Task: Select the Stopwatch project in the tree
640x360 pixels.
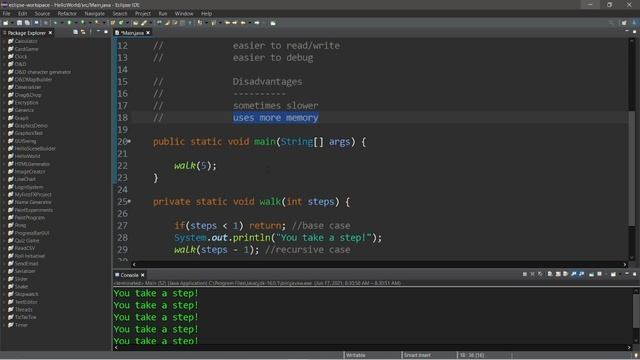Action: pos(26,294)
